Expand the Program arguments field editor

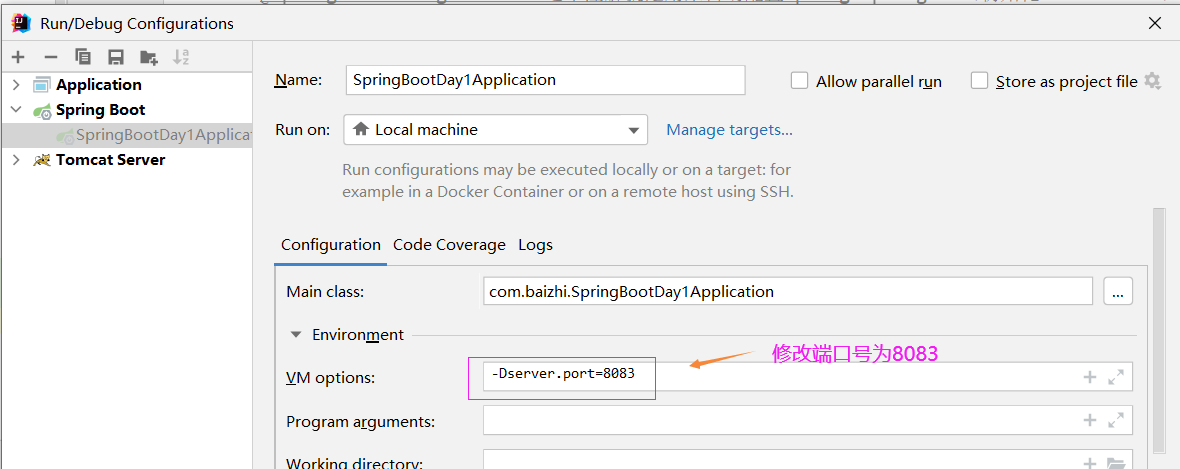(x=1116, y=420)
